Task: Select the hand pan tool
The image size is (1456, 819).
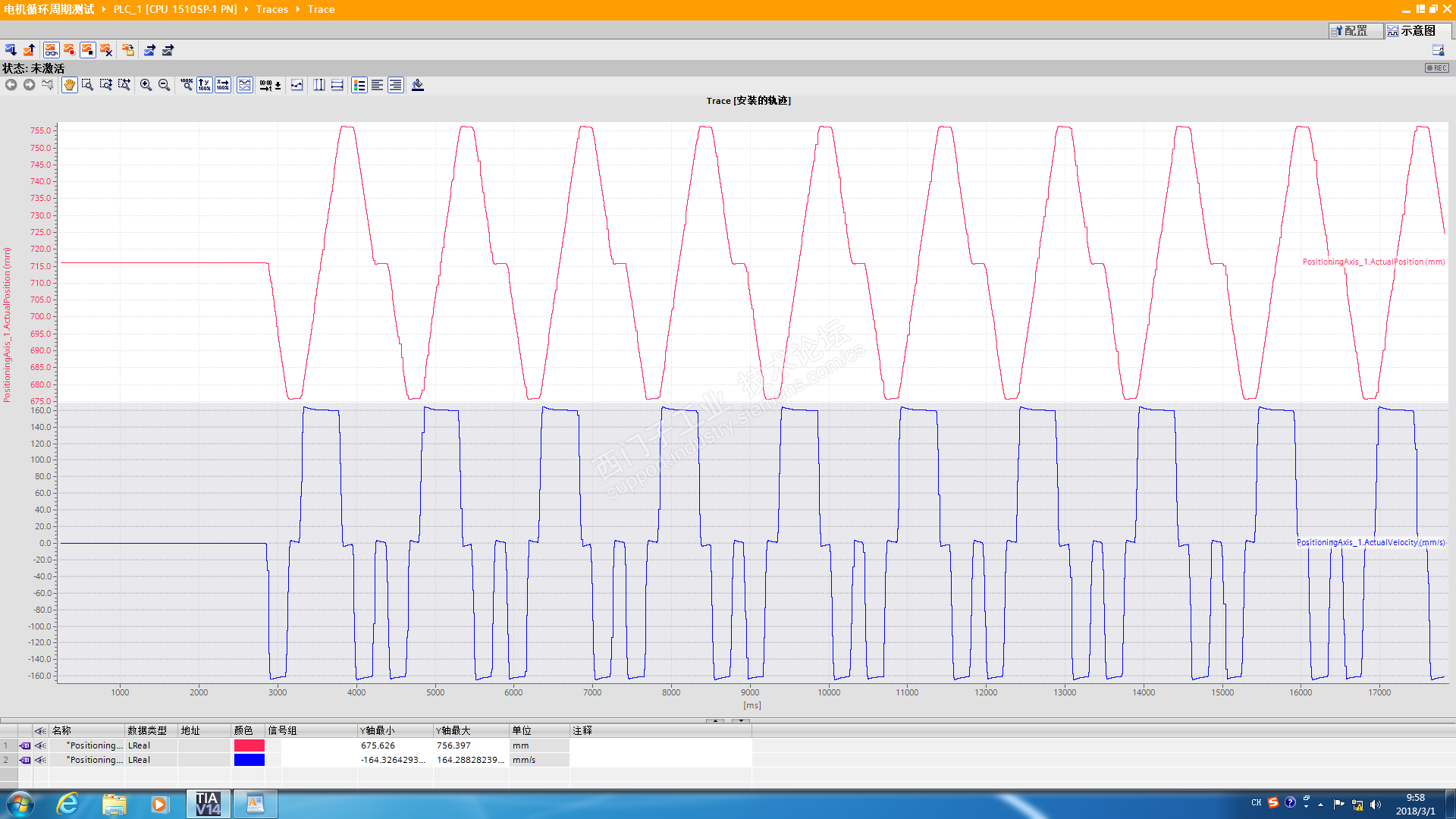Action: click(x=69, y=85)
